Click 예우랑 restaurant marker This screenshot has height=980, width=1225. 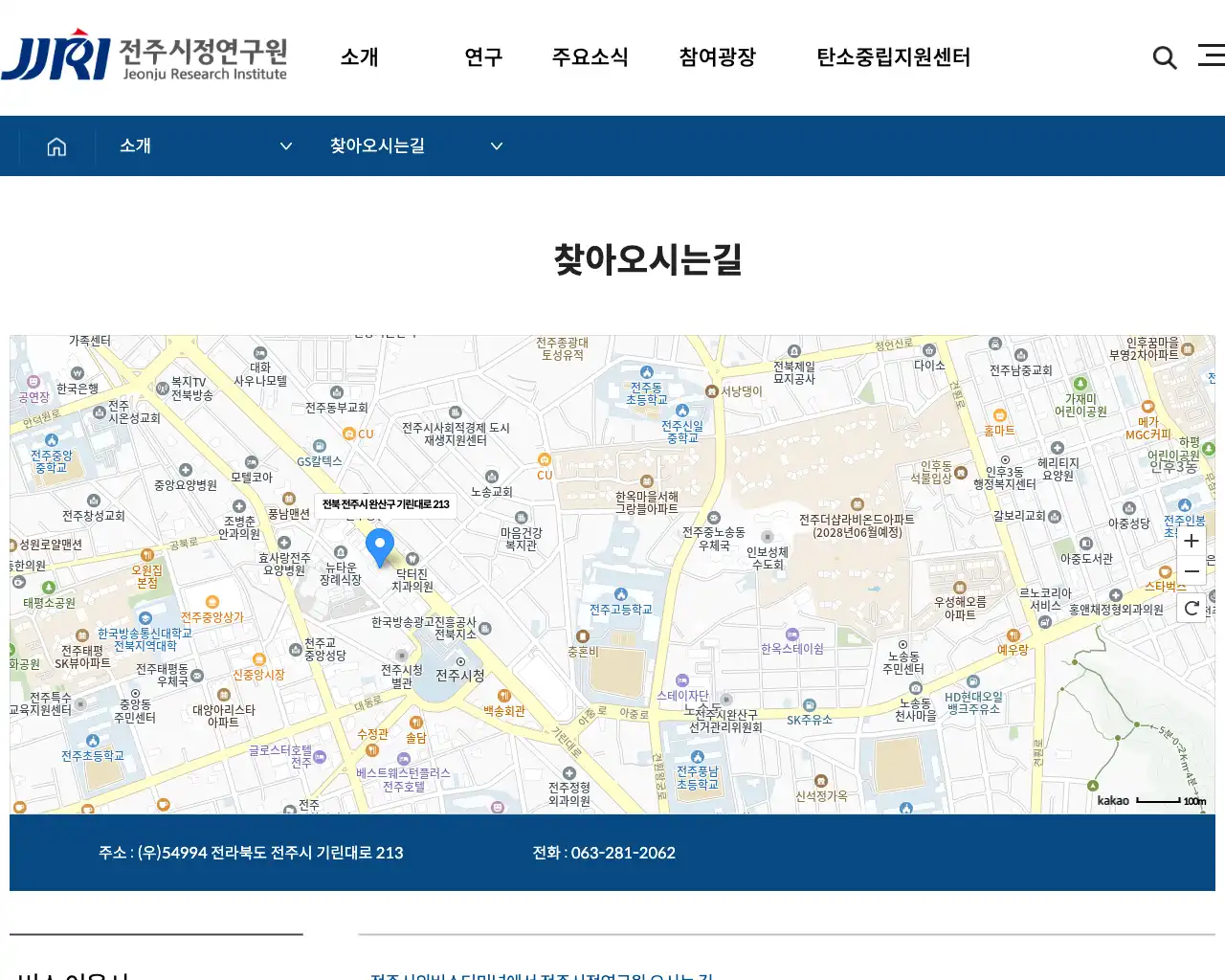(x=1013, y=635)
